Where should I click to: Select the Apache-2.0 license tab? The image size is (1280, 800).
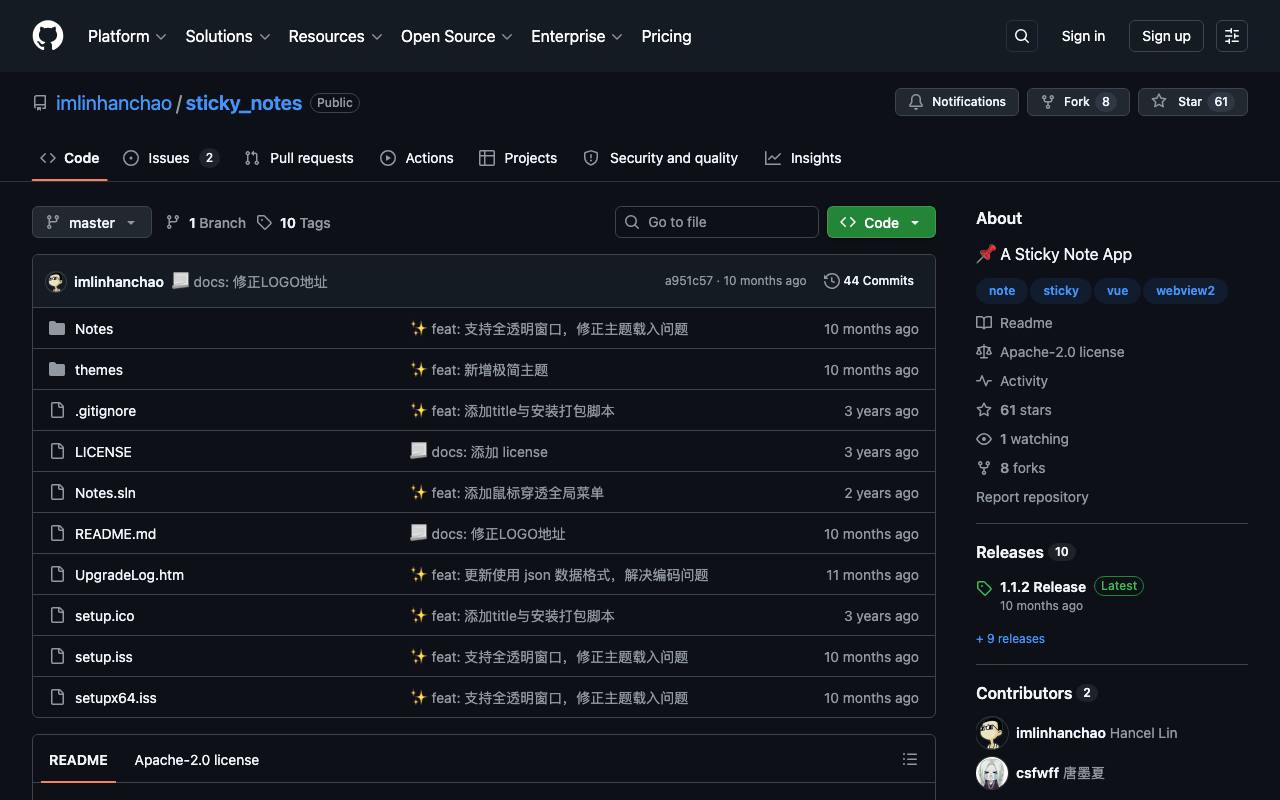[197, 760]
